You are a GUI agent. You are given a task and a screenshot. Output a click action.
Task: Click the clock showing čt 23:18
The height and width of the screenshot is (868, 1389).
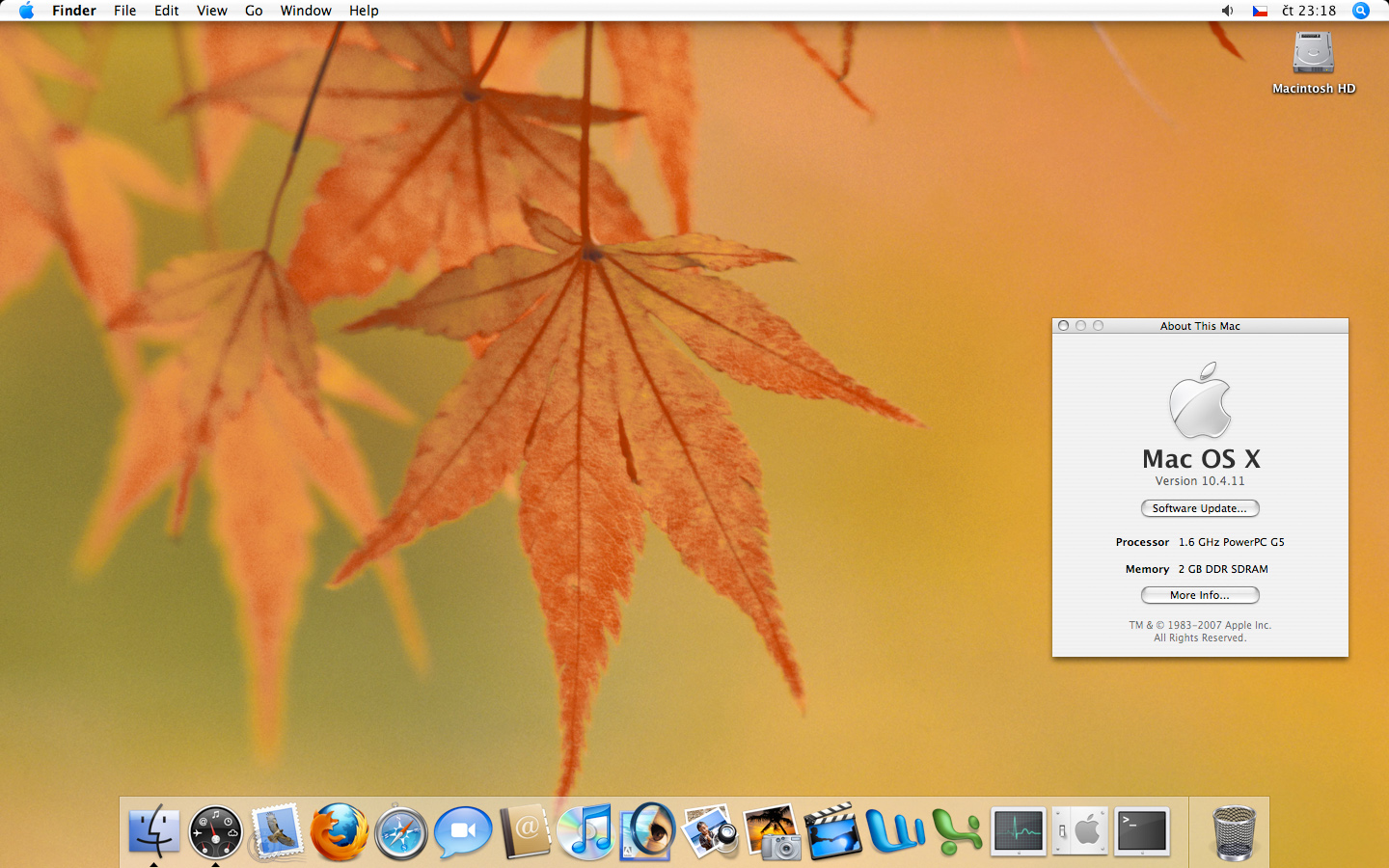click(x=1309, y=11)
